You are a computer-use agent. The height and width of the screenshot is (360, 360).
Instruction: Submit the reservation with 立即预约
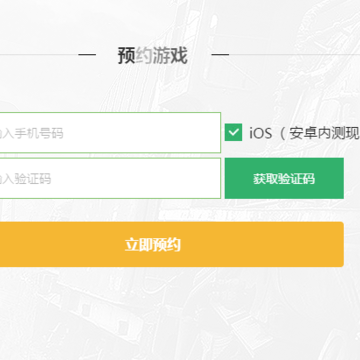pyautogui.click(x=172, y=244)
